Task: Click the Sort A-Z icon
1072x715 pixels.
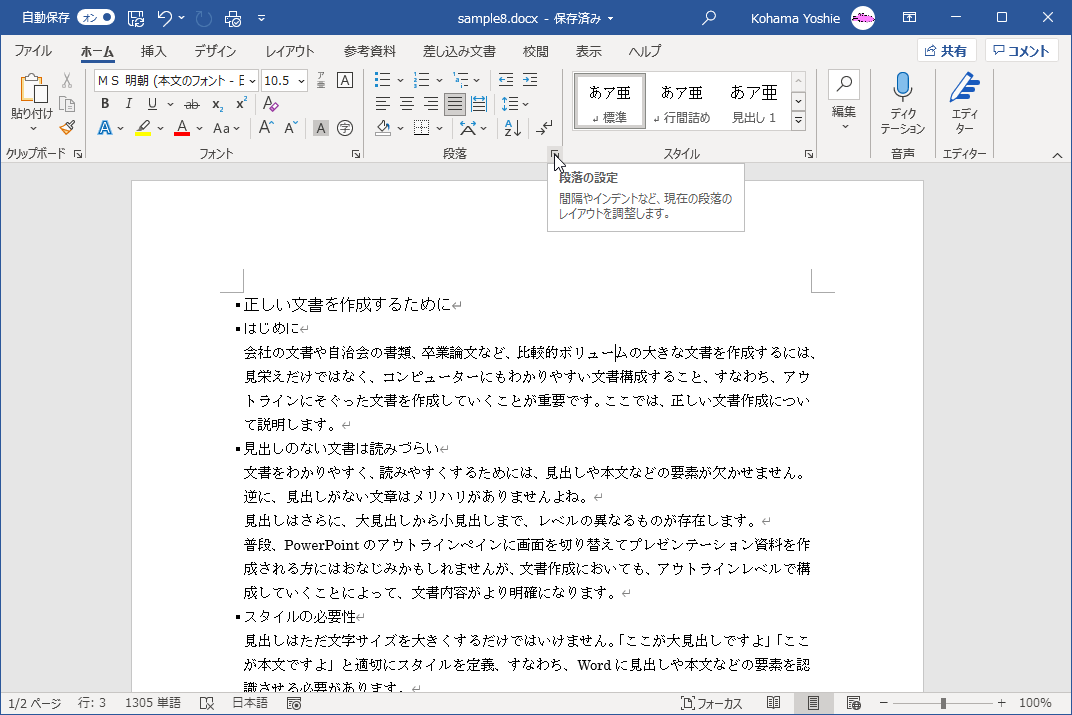Action: pos(513,128)
